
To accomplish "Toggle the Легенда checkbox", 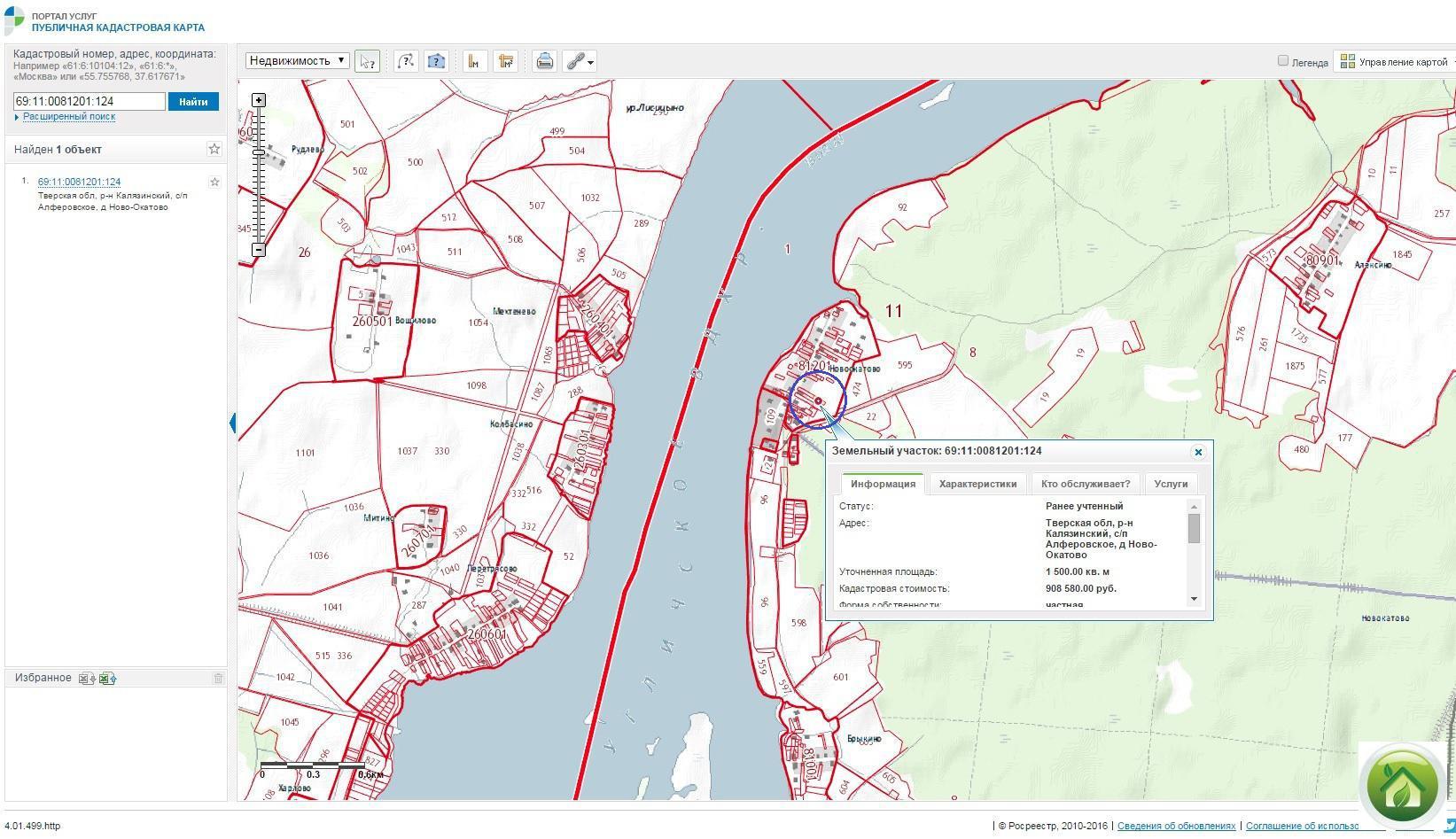I will 1282,60.
